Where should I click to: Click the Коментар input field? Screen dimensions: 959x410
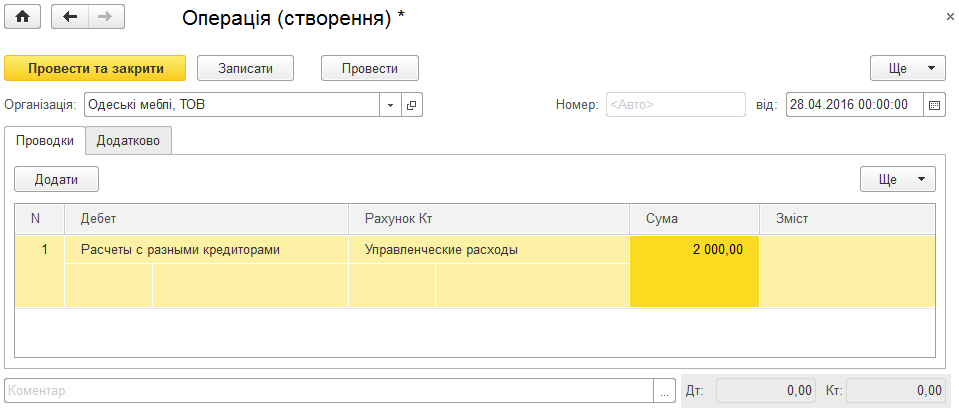coord(329,390)
